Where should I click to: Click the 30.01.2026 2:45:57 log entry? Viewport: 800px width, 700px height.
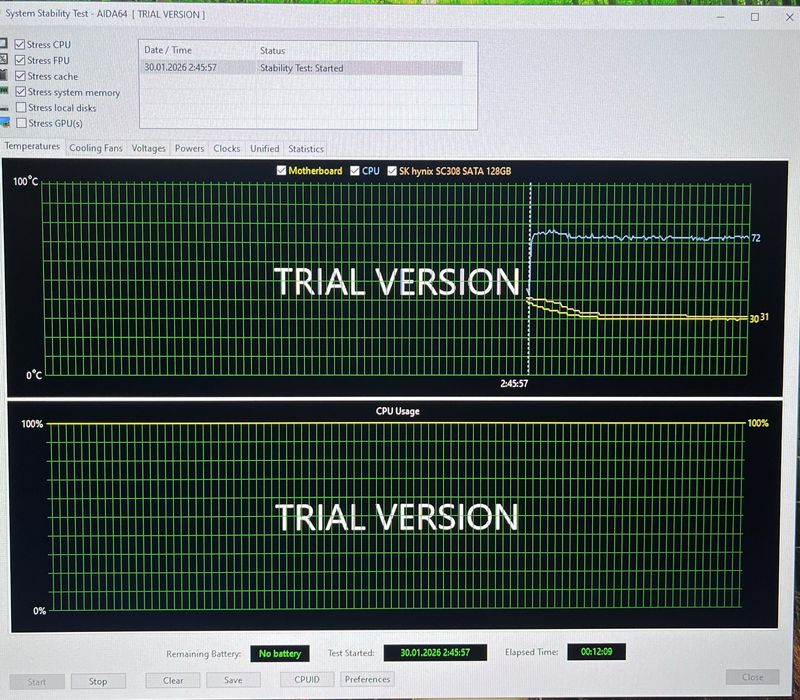coord(181,67)
